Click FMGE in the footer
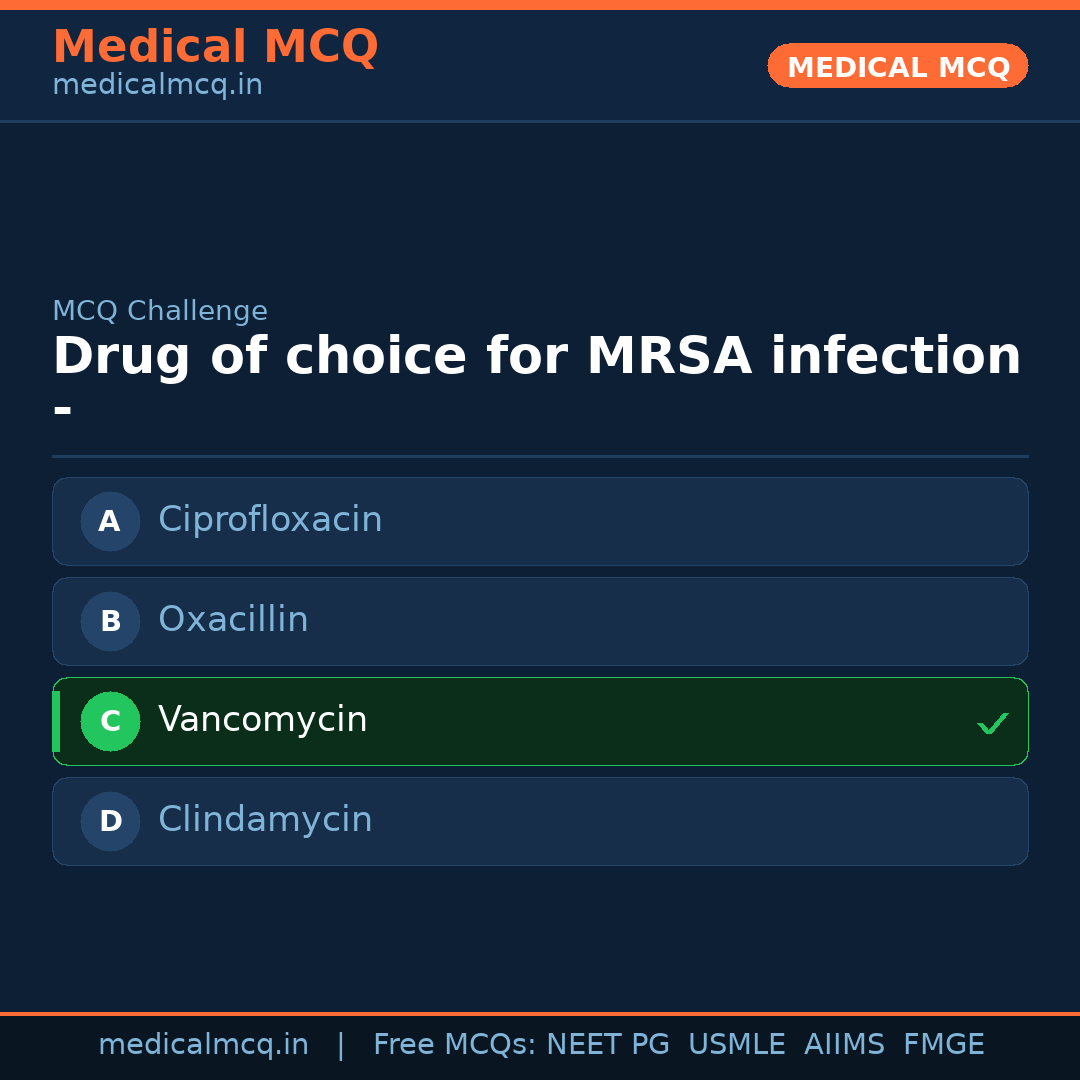The height and width of the screenshot is (1080, 1080). click(x=943, y=1045)
